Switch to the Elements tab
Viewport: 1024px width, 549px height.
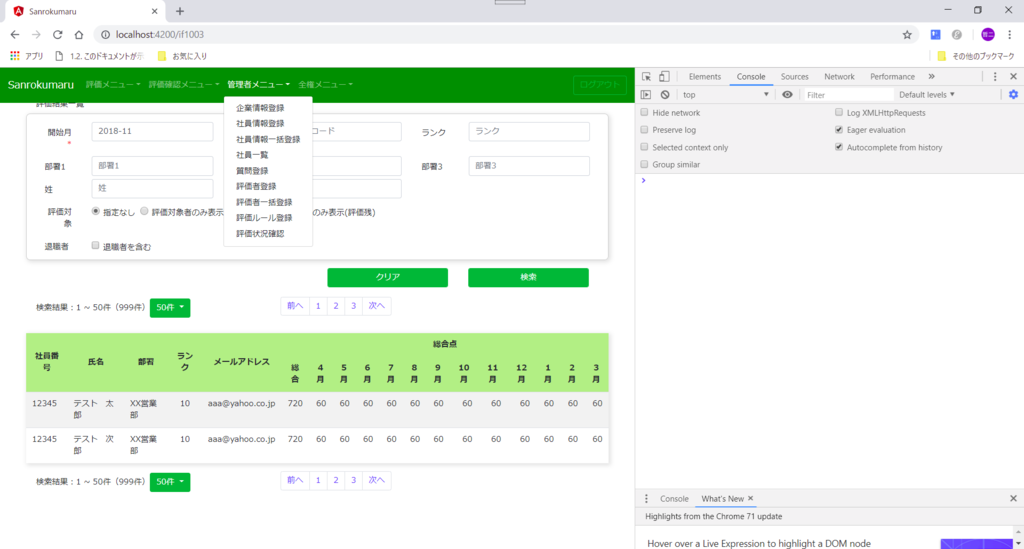click(x=705, y=76)
